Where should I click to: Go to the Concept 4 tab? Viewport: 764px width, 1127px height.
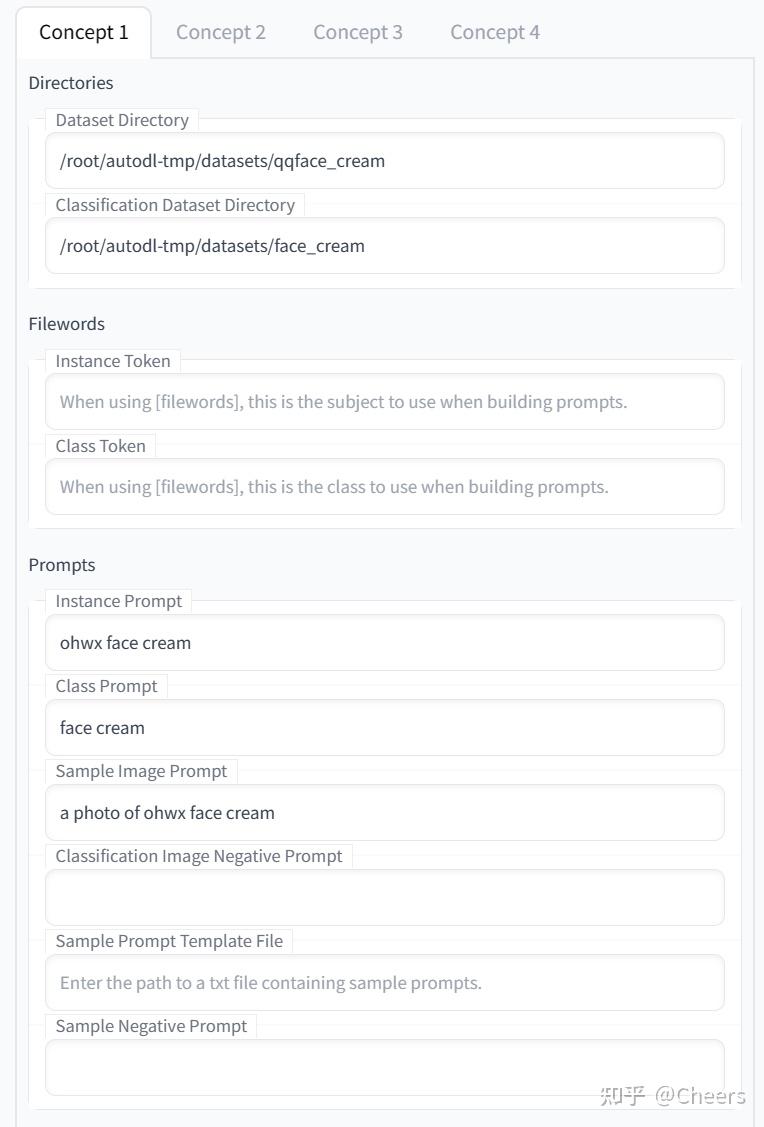[x=495, y=32]
